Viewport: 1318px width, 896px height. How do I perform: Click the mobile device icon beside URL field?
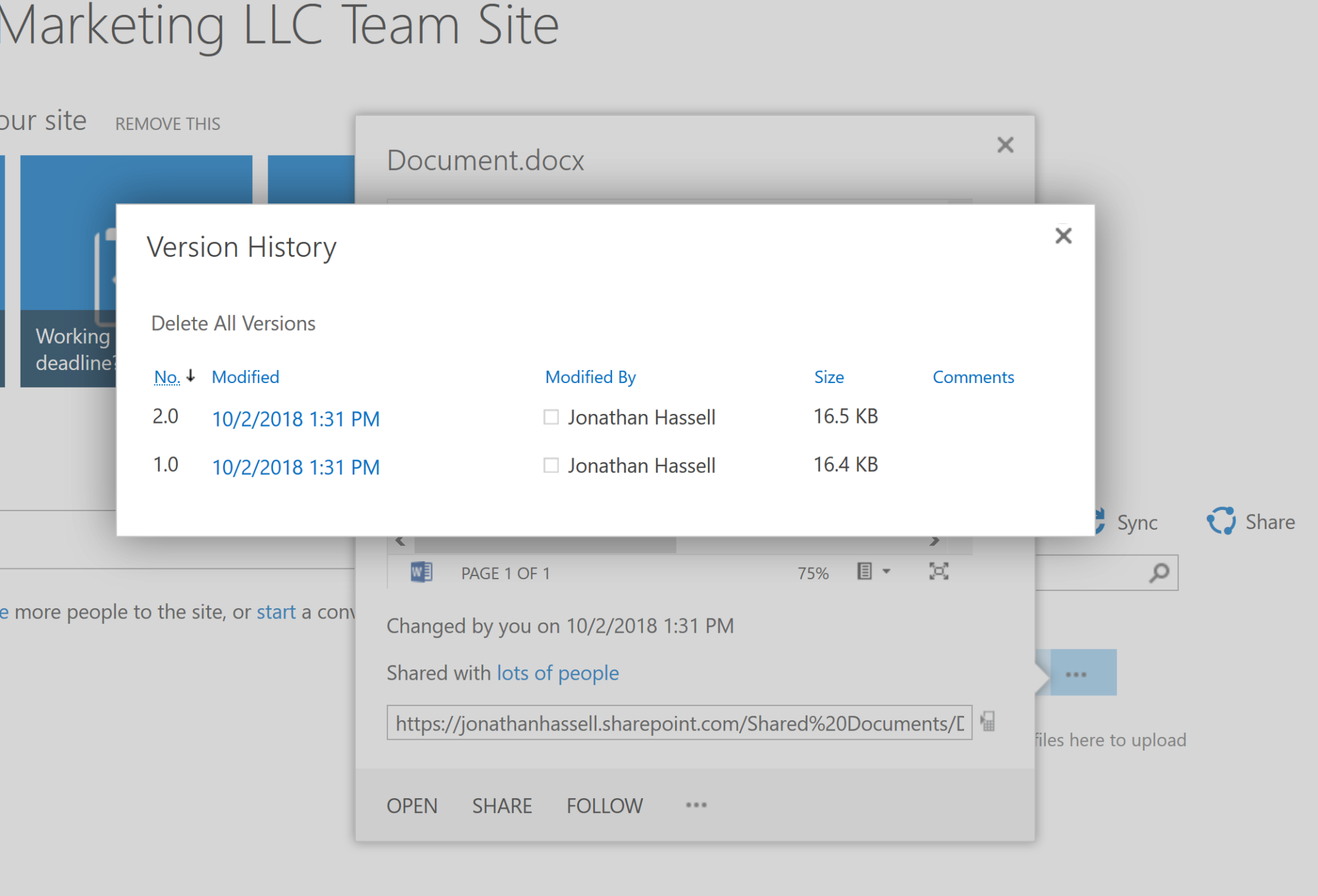click(x=988, y=721)
